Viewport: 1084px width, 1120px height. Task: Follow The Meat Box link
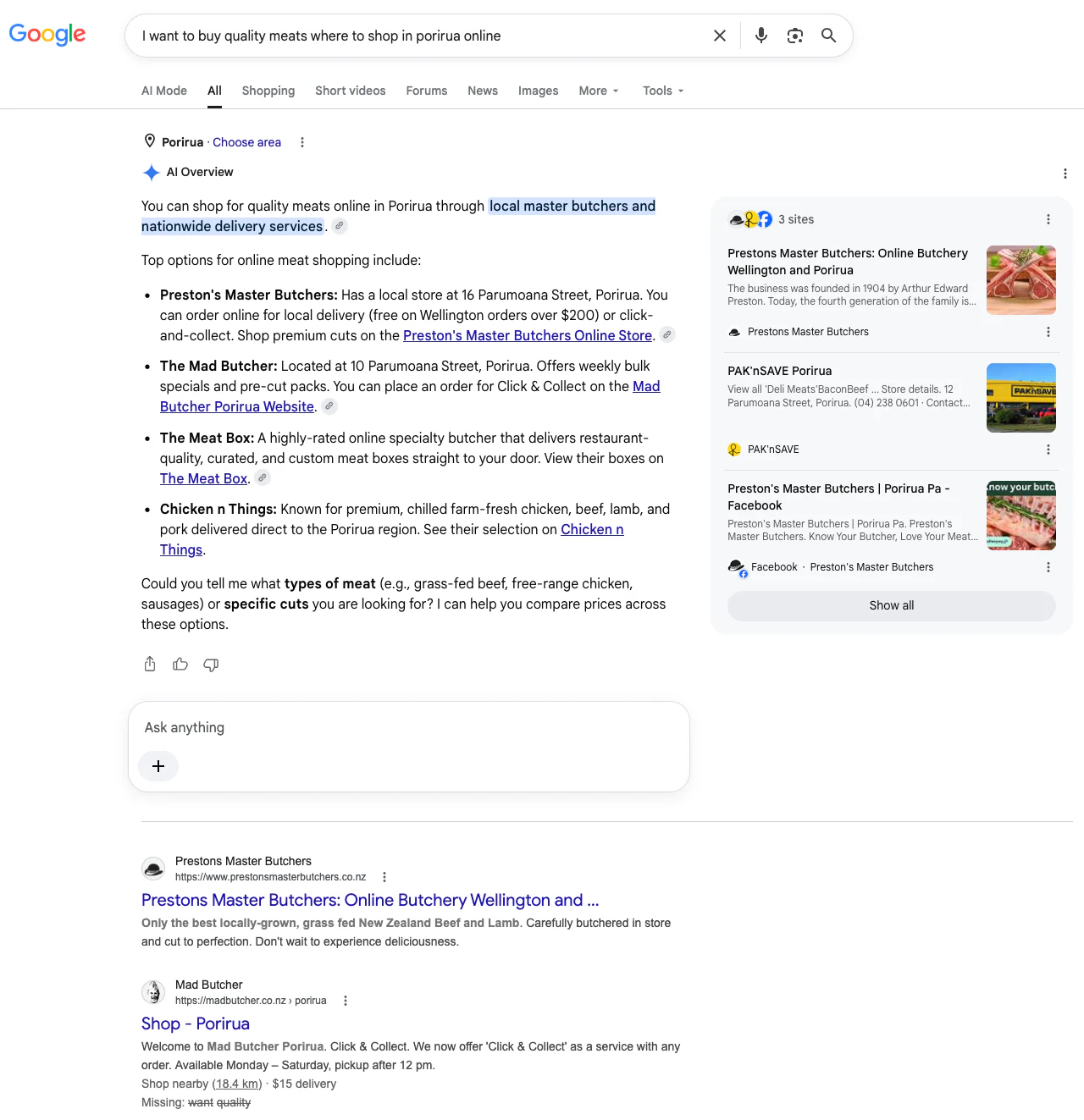click(x=203, y=478)
